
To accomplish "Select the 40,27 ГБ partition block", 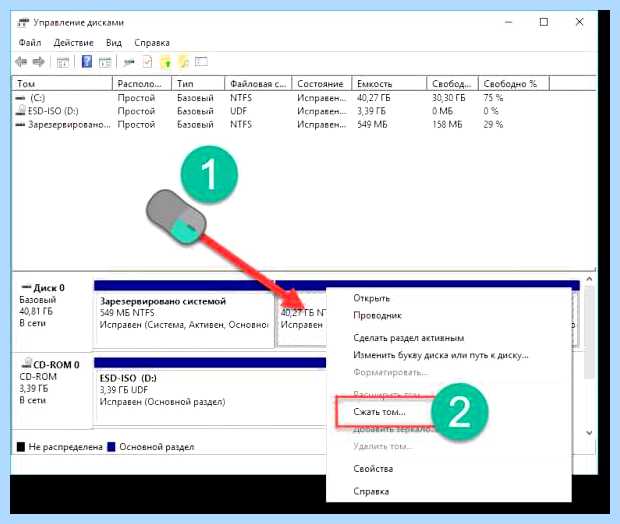I will [302, 318].
